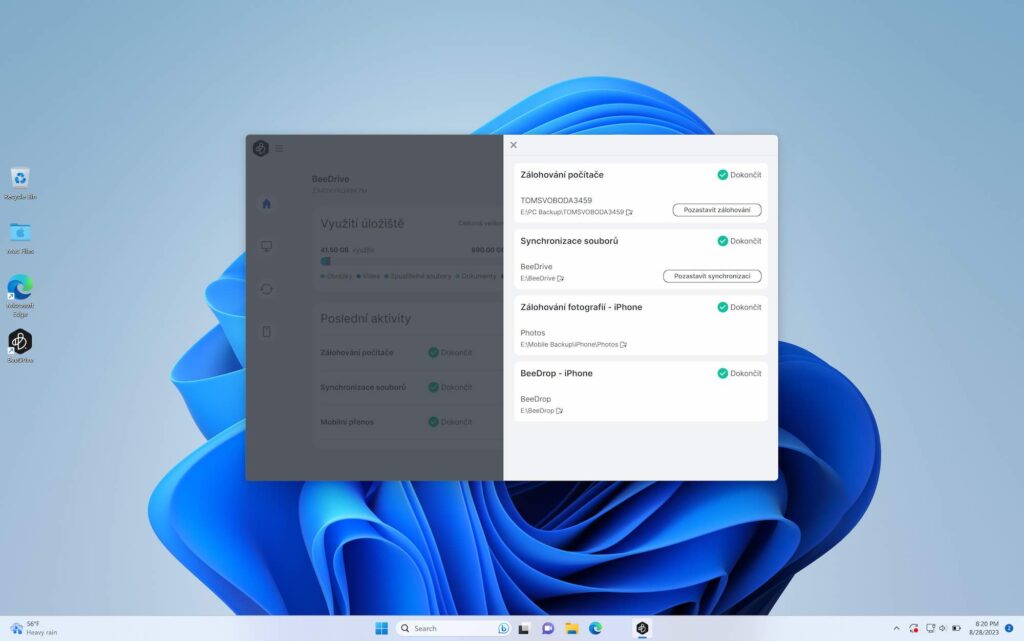
Task: Select Zálohování fotografií - iPhone title
Action: (x=581, y=307)
